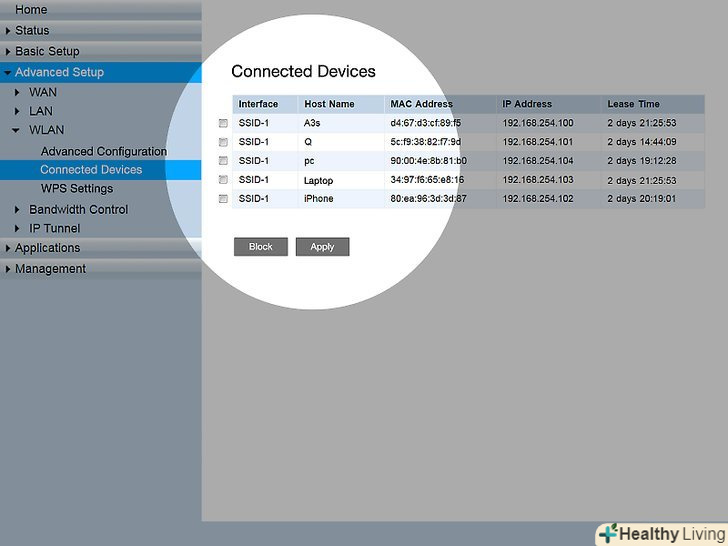Image resolution: width=728 pixels, height=546 pixels.
Task: Click lease time 2 days 19:12:28
Action: click(642, 161)
